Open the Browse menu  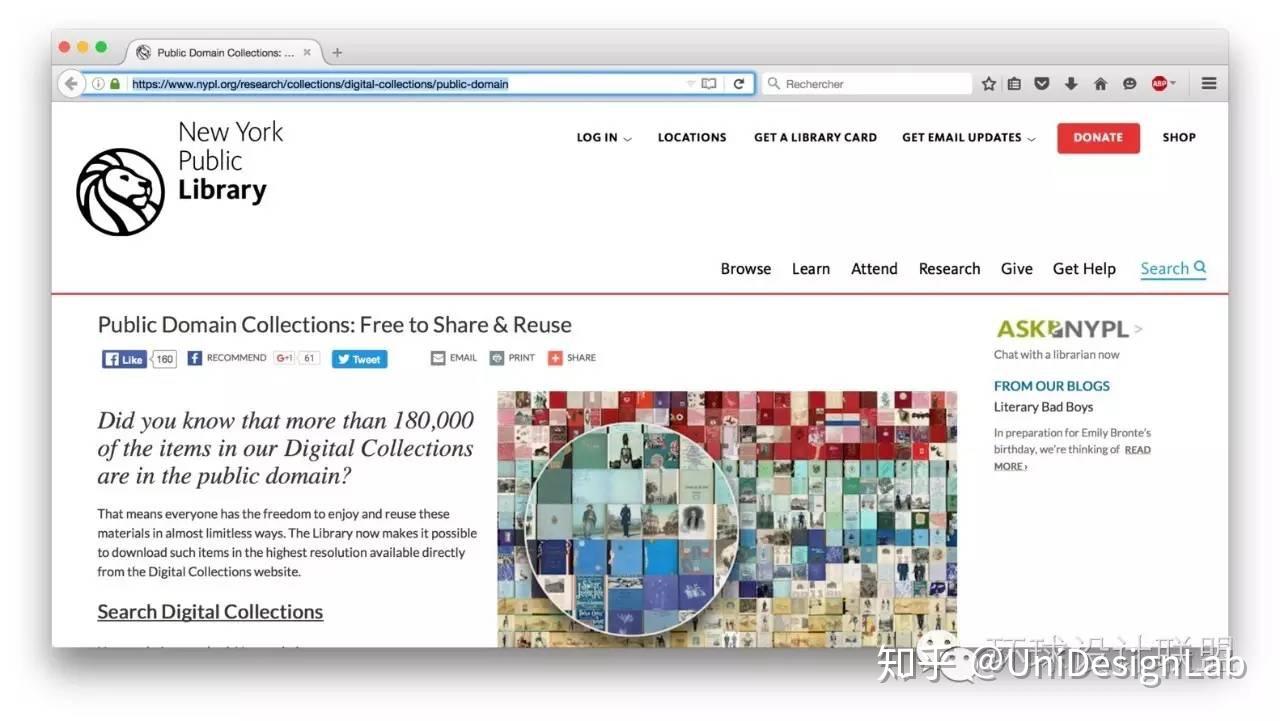(x=746, y=269)
